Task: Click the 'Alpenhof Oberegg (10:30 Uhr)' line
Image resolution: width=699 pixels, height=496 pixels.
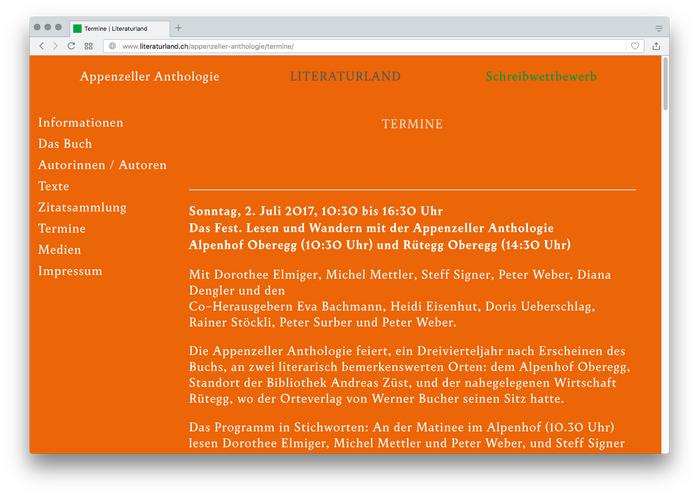Action: [x=379, y=245]
